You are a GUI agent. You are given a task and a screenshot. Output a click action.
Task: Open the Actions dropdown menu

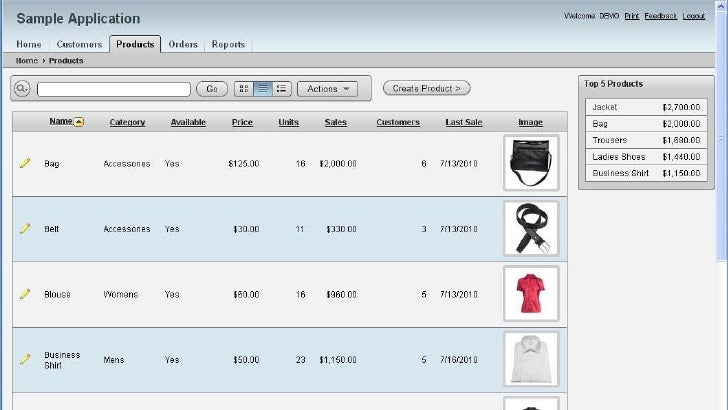point(327,89)
